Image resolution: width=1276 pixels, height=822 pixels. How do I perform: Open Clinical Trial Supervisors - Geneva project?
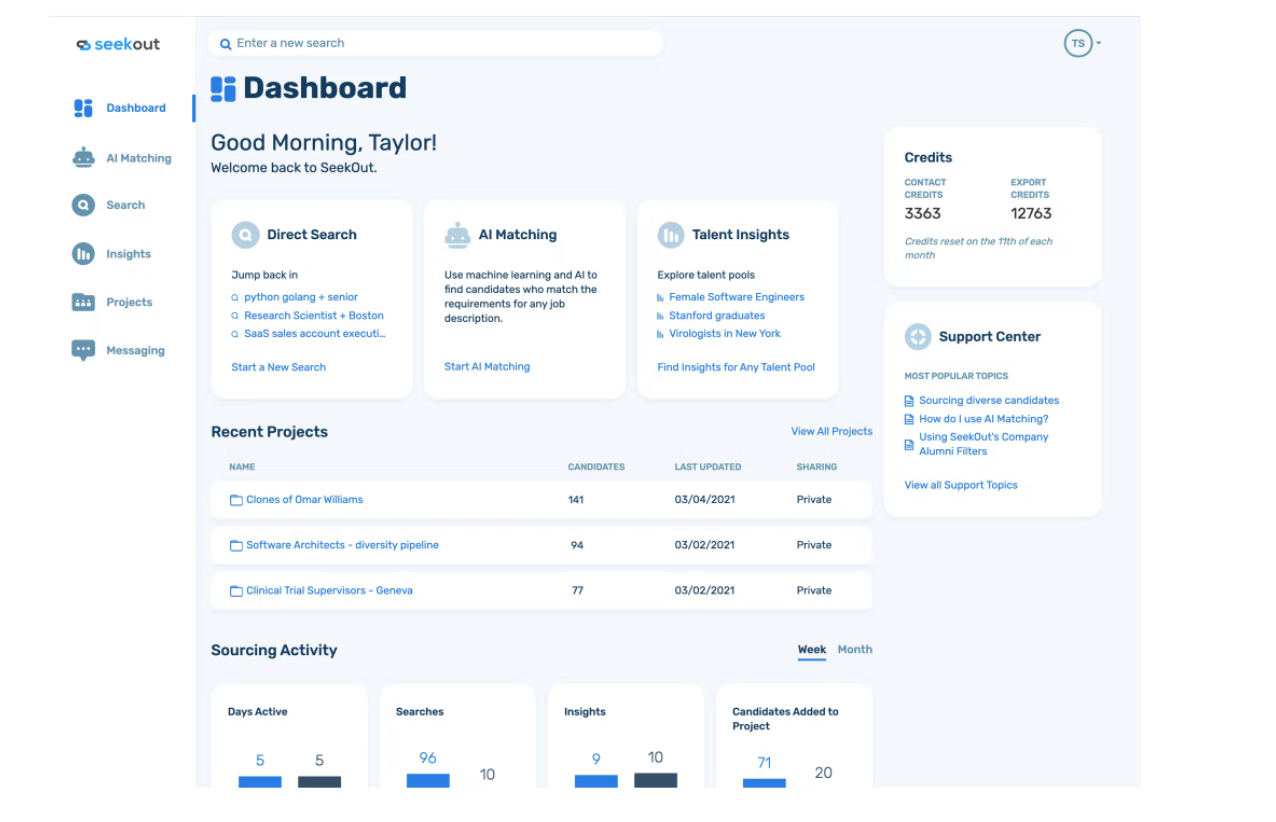click(329, 591)
